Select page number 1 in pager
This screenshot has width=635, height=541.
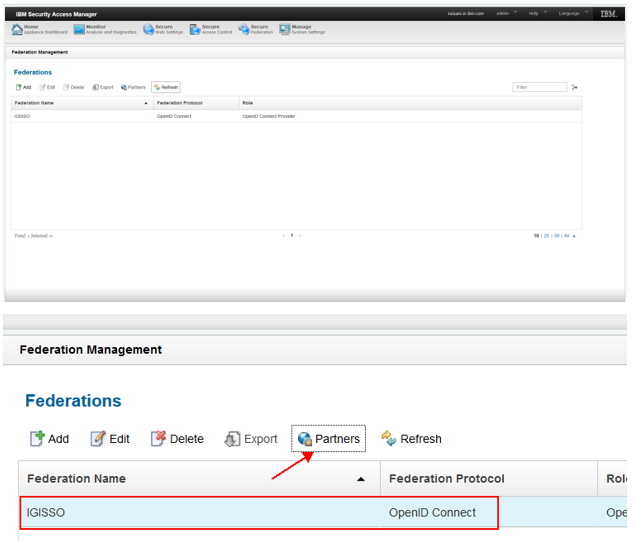292,235
